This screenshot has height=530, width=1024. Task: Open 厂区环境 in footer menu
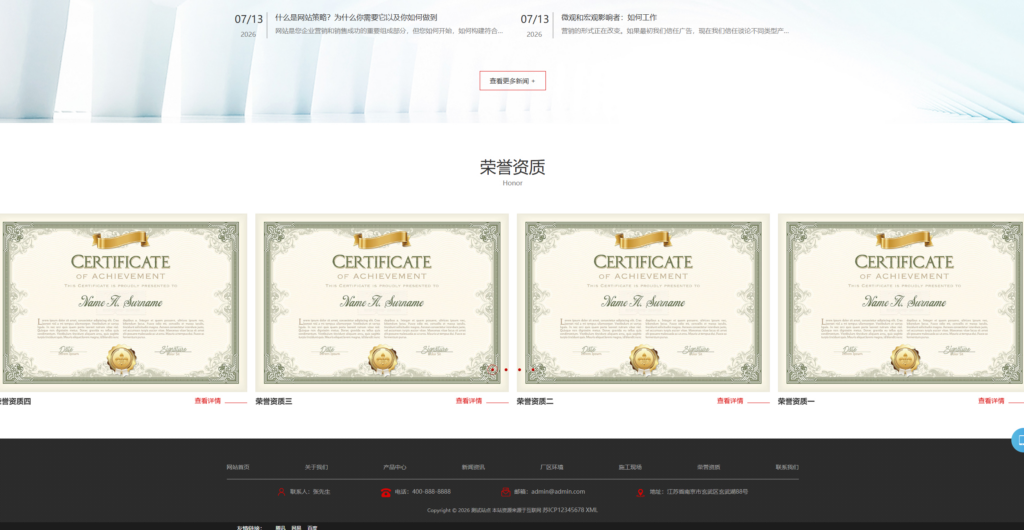pos(552,467)
